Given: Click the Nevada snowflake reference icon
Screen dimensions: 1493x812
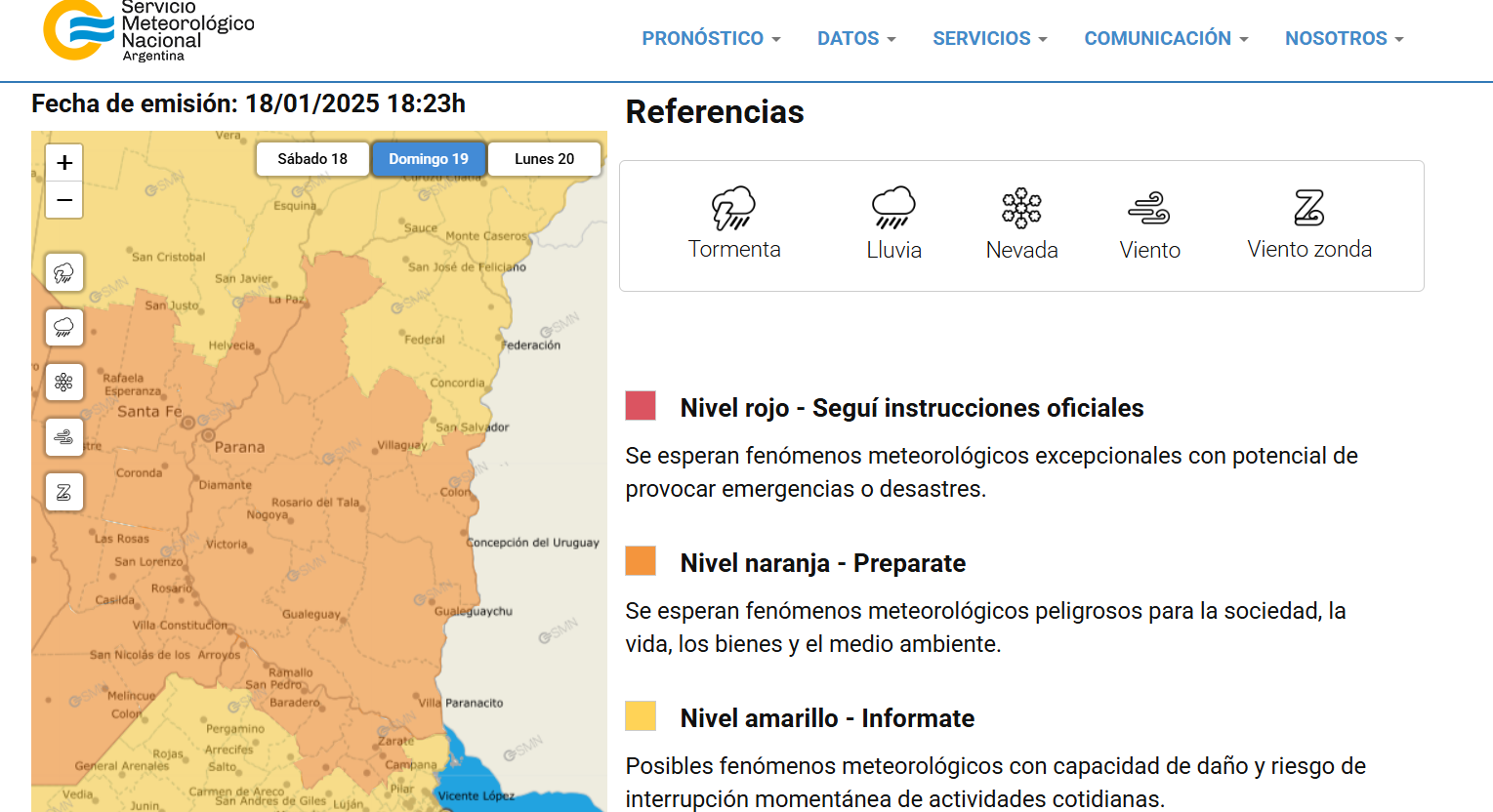Looking at the screenshot, I should 1021,208.
